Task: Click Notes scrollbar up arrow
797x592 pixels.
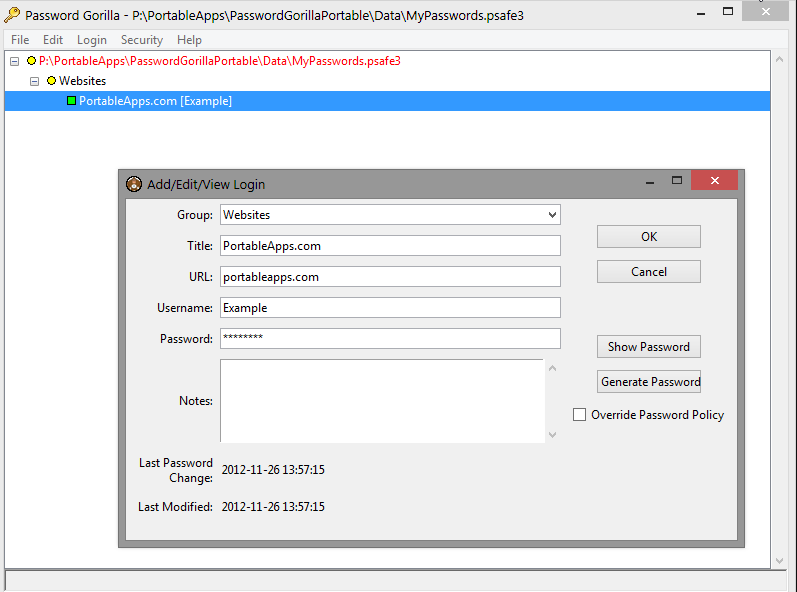Action: [x=553, y=368]
